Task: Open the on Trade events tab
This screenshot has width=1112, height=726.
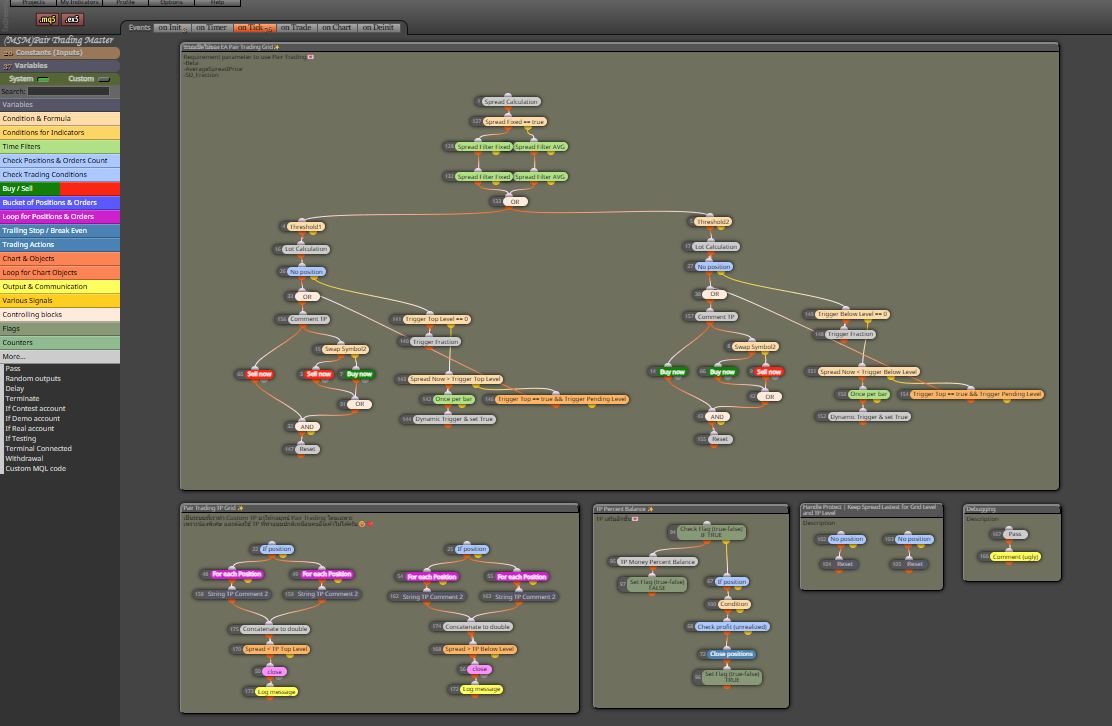Action: point(296,28)
